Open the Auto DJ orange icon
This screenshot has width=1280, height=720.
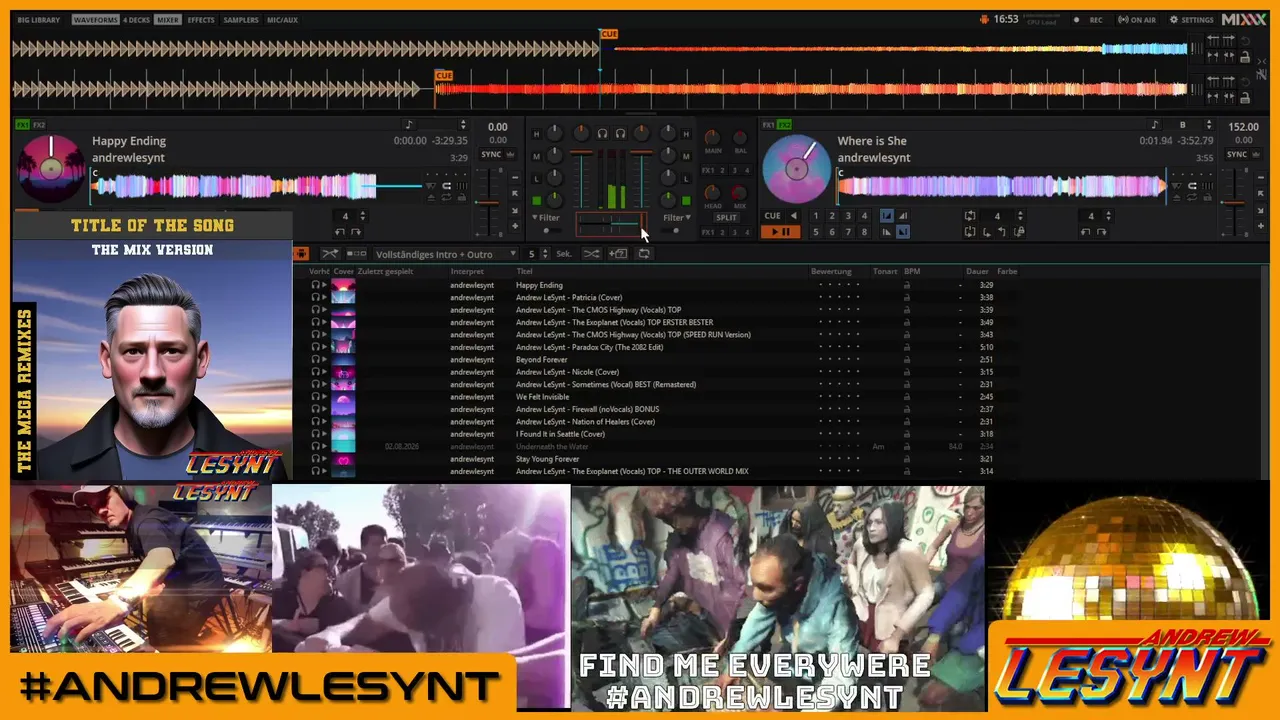pos(302,254)
